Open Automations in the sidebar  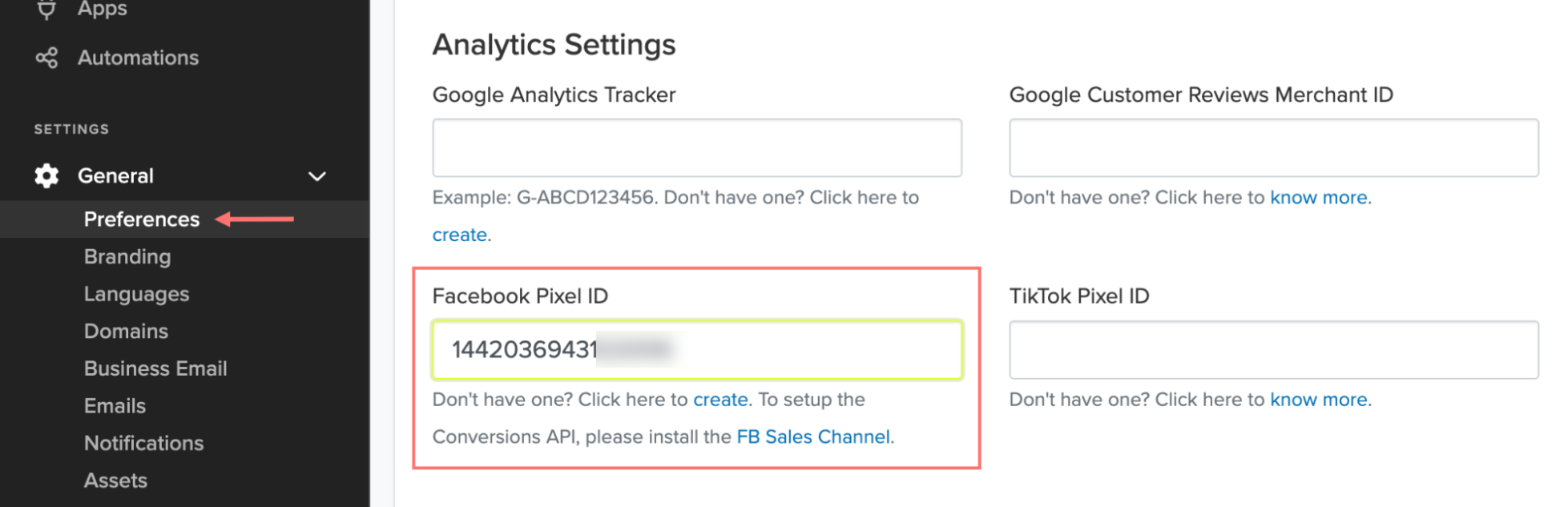point(138,58)
